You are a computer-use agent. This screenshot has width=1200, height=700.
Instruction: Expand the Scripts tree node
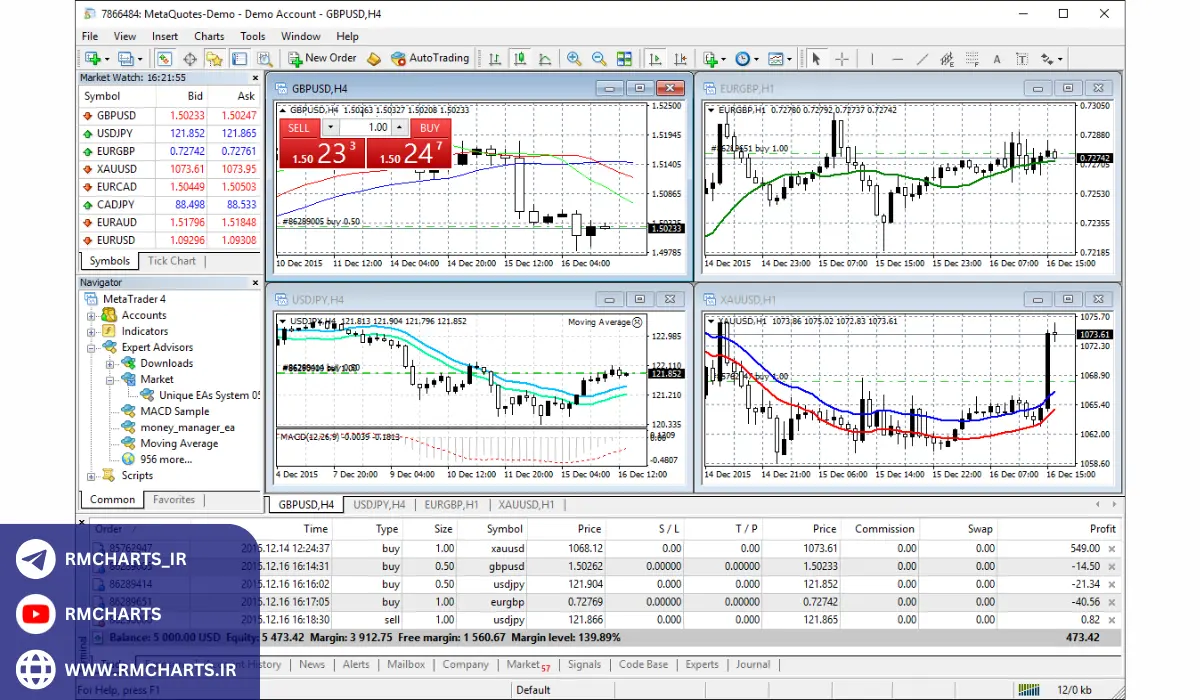pos(92,476)
